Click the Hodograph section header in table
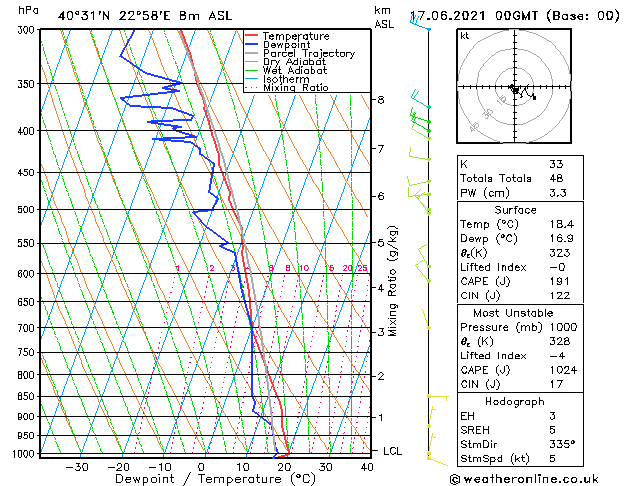The width and height of the screenshot is (629, 486). click(515, 401)
